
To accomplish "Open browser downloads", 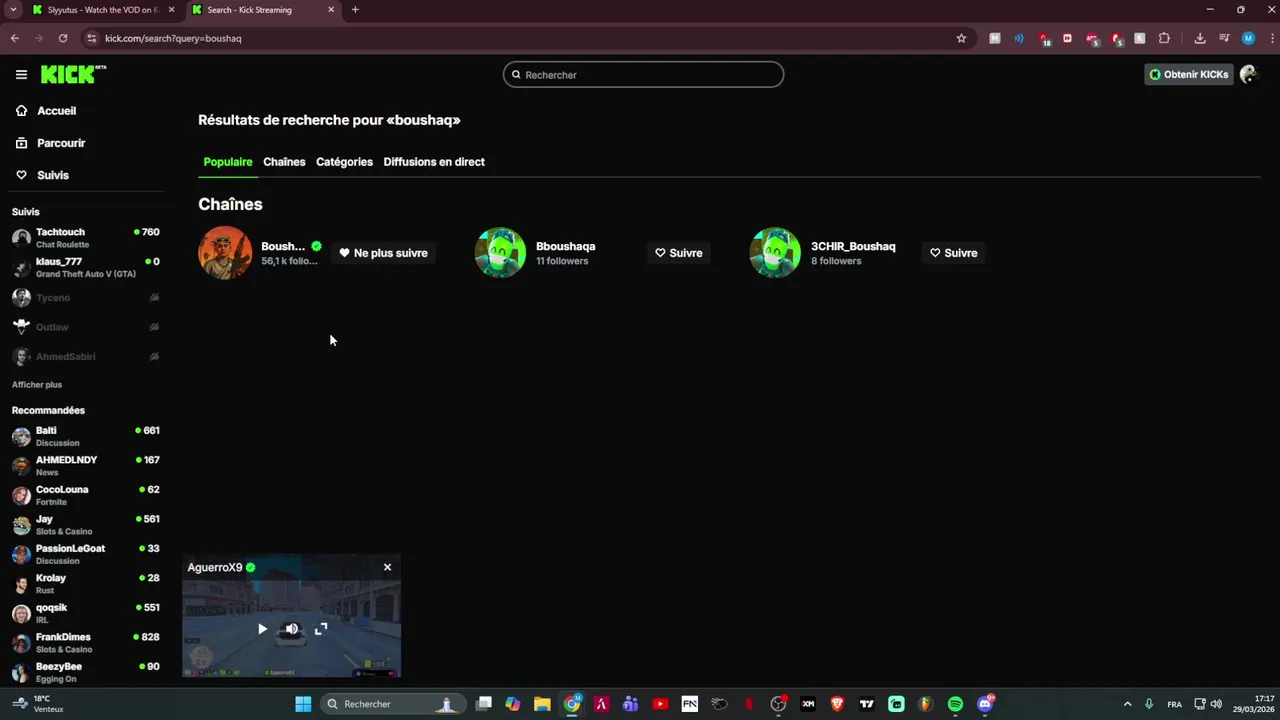I will pos(1200,38).
